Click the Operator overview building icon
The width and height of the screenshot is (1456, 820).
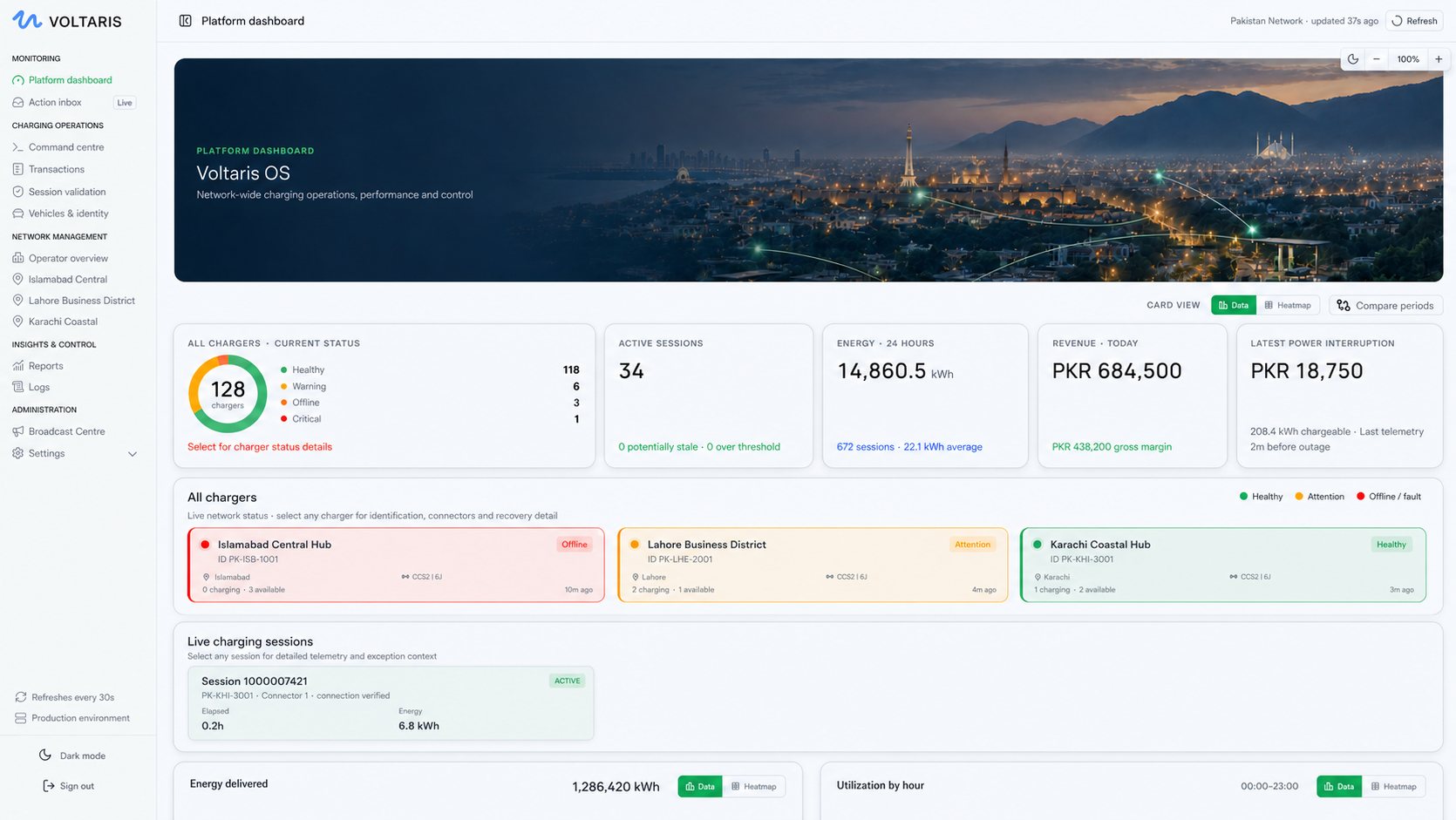[x=18, y=258]
